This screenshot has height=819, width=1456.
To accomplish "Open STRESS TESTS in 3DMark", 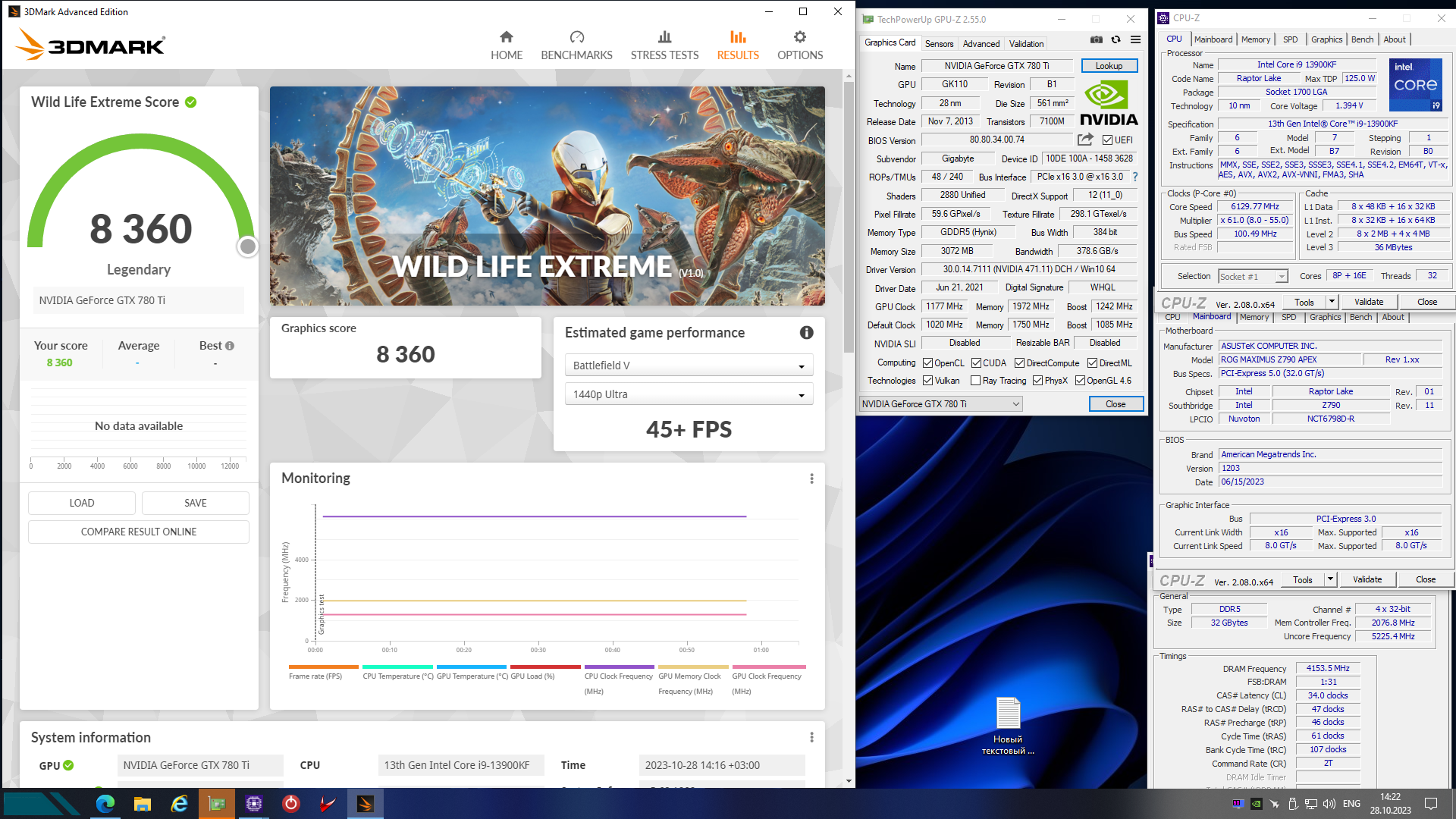I will [664, 45].
